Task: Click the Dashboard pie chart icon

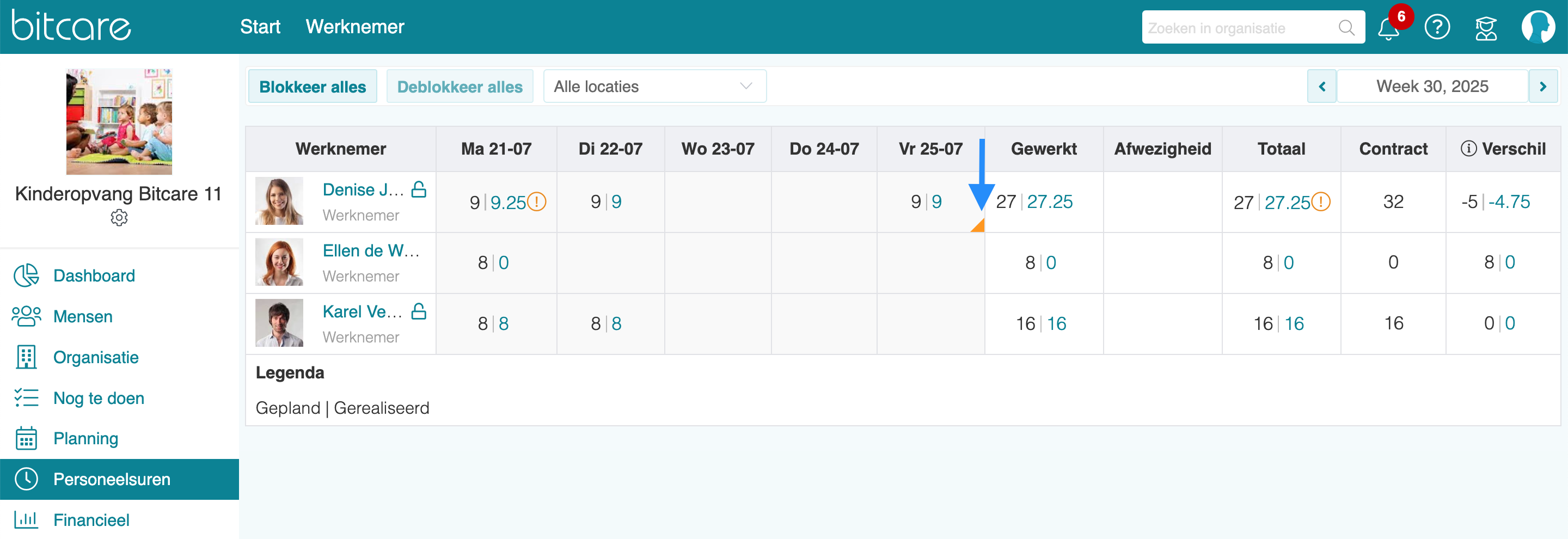Action: 26,275
